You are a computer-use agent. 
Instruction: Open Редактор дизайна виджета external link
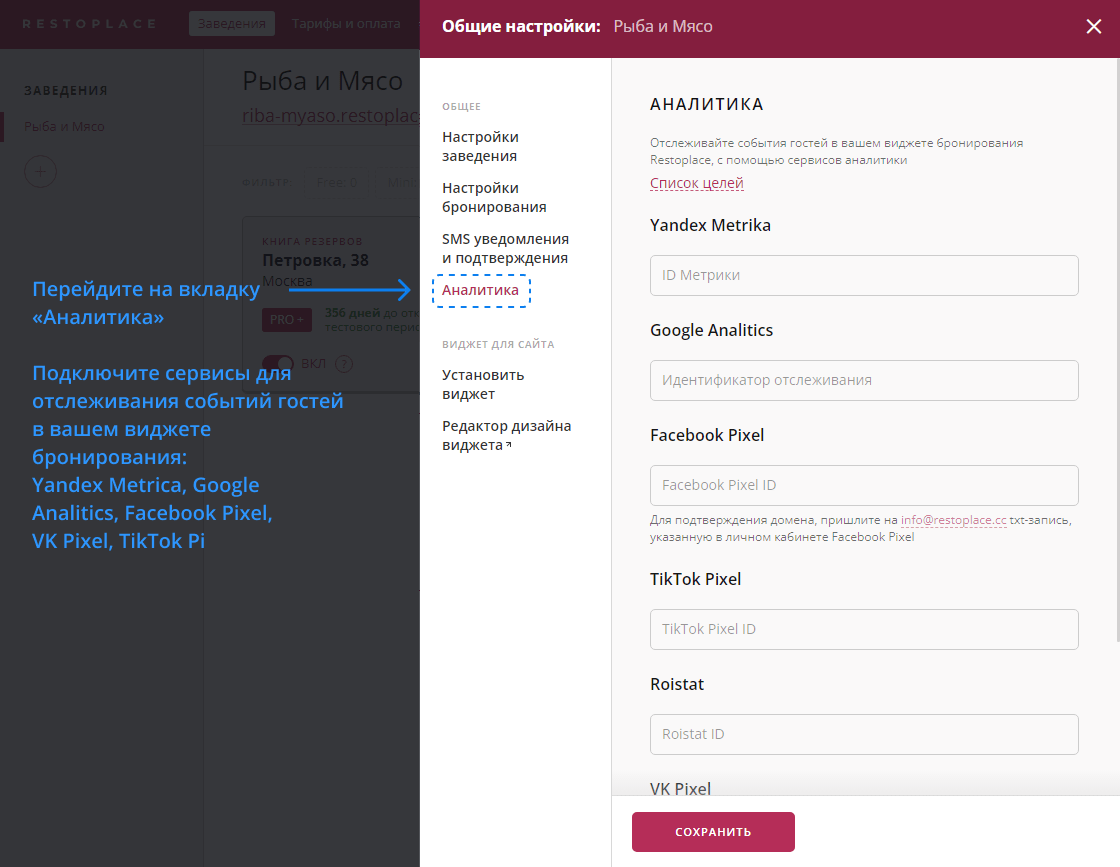point(506,435)
